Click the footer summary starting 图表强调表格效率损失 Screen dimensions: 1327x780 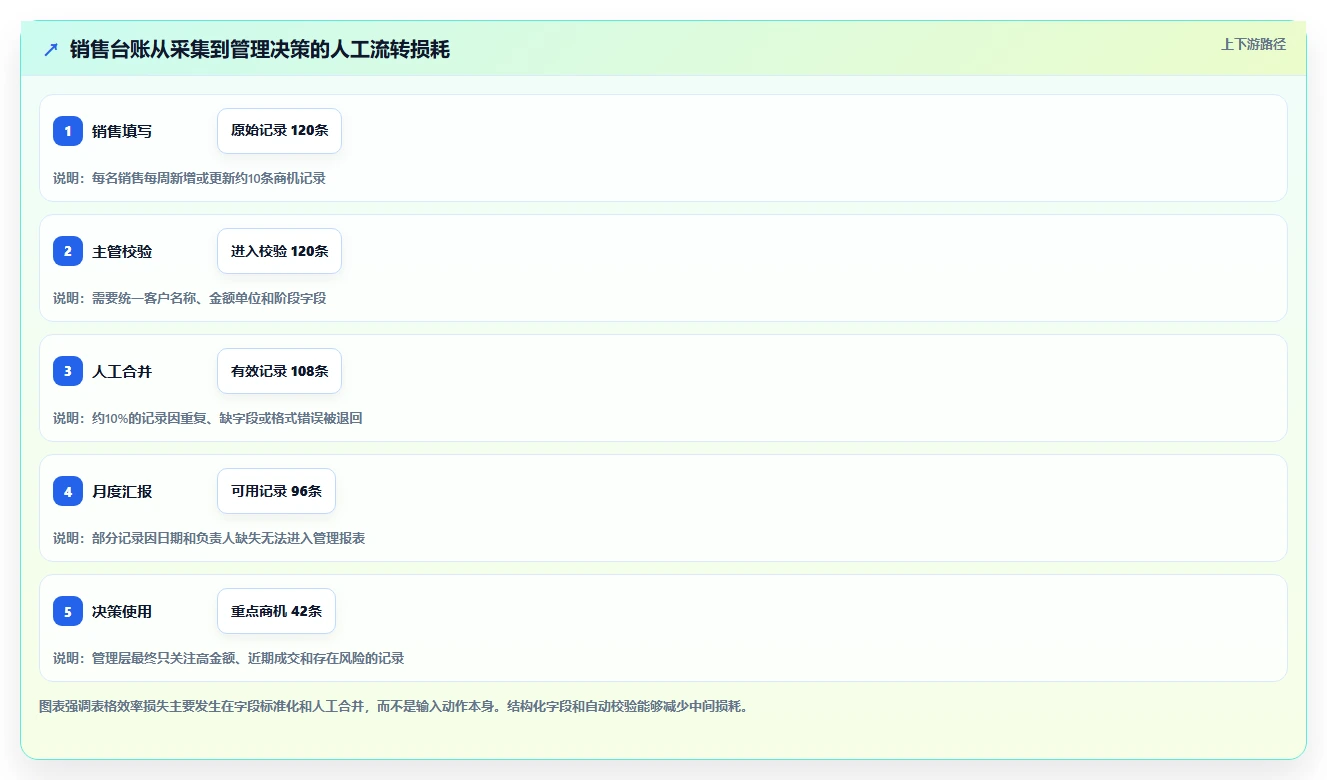point(393,706)
